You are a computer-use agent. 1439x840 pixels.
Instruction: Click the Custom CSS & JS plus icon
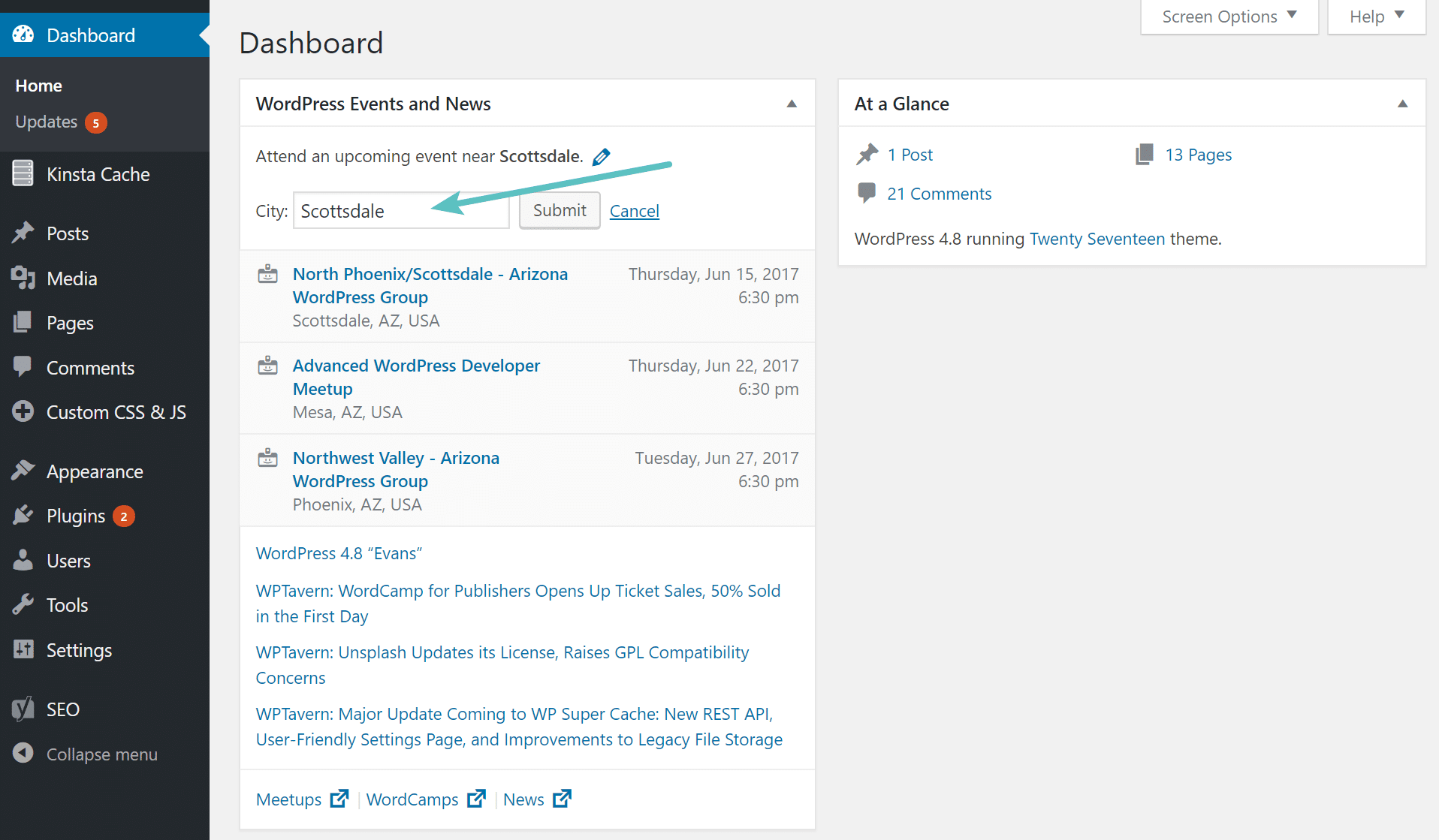23,411
